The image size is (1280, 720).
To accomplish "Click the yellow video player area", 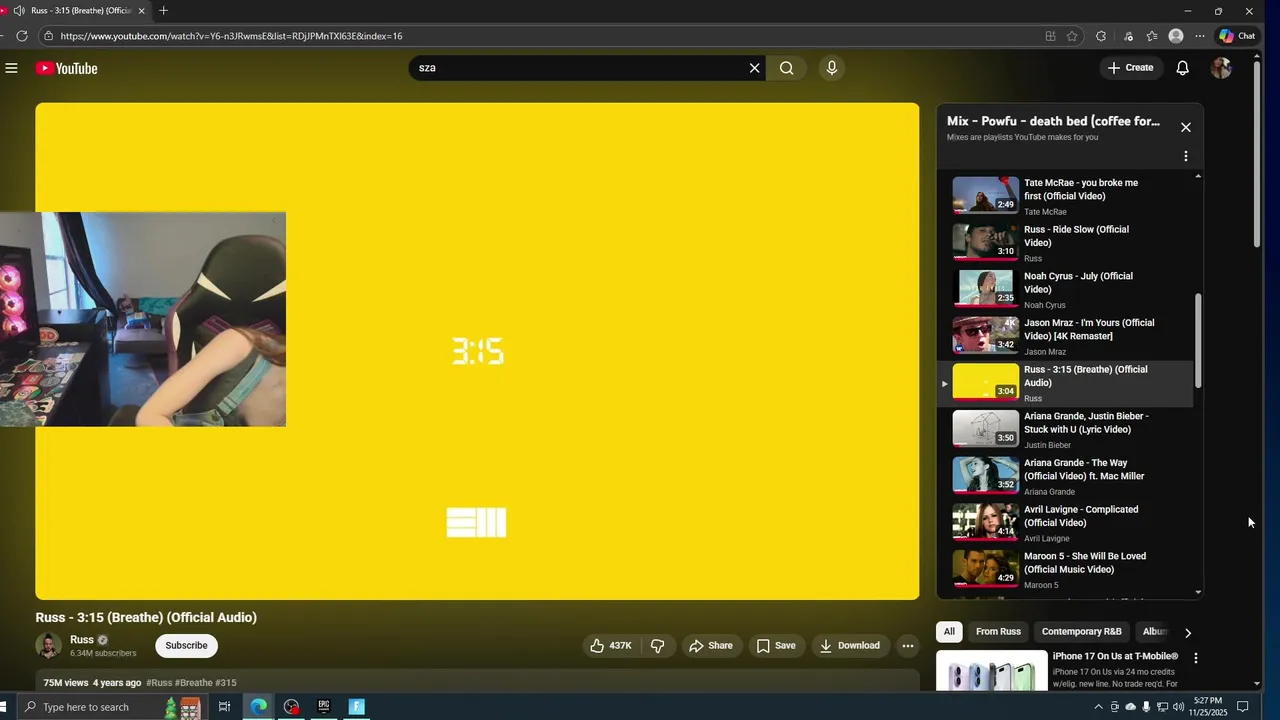I will 477,351.
